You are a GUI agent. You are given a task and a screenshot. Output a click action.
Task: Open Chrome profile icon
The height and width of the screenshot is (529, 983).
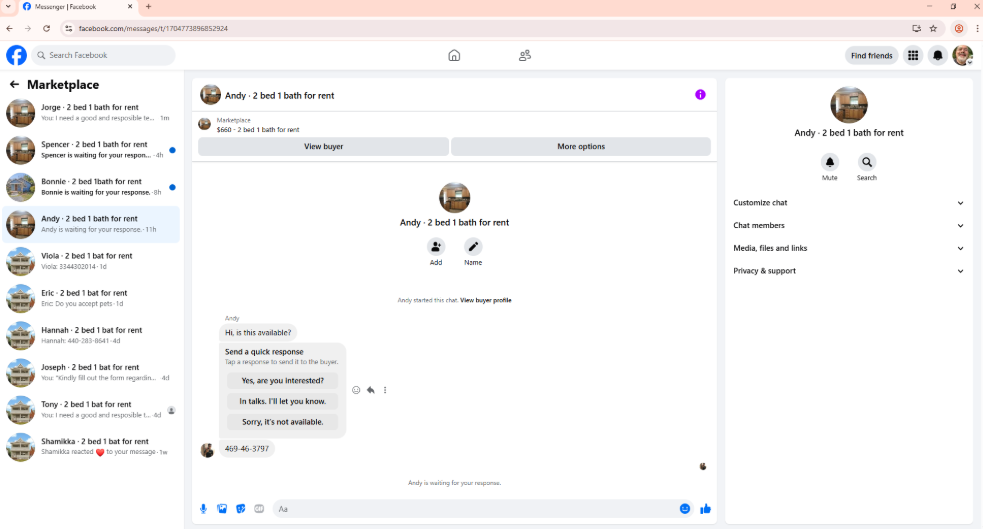point(959,28)
